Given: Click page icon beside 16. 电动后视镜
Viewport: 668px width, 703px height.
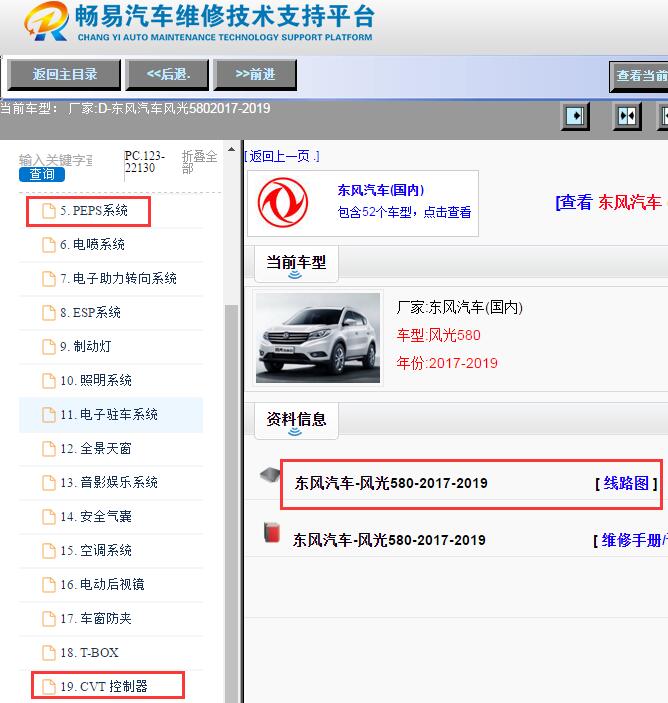Looking at the screenshot, I should click(48, 585).
